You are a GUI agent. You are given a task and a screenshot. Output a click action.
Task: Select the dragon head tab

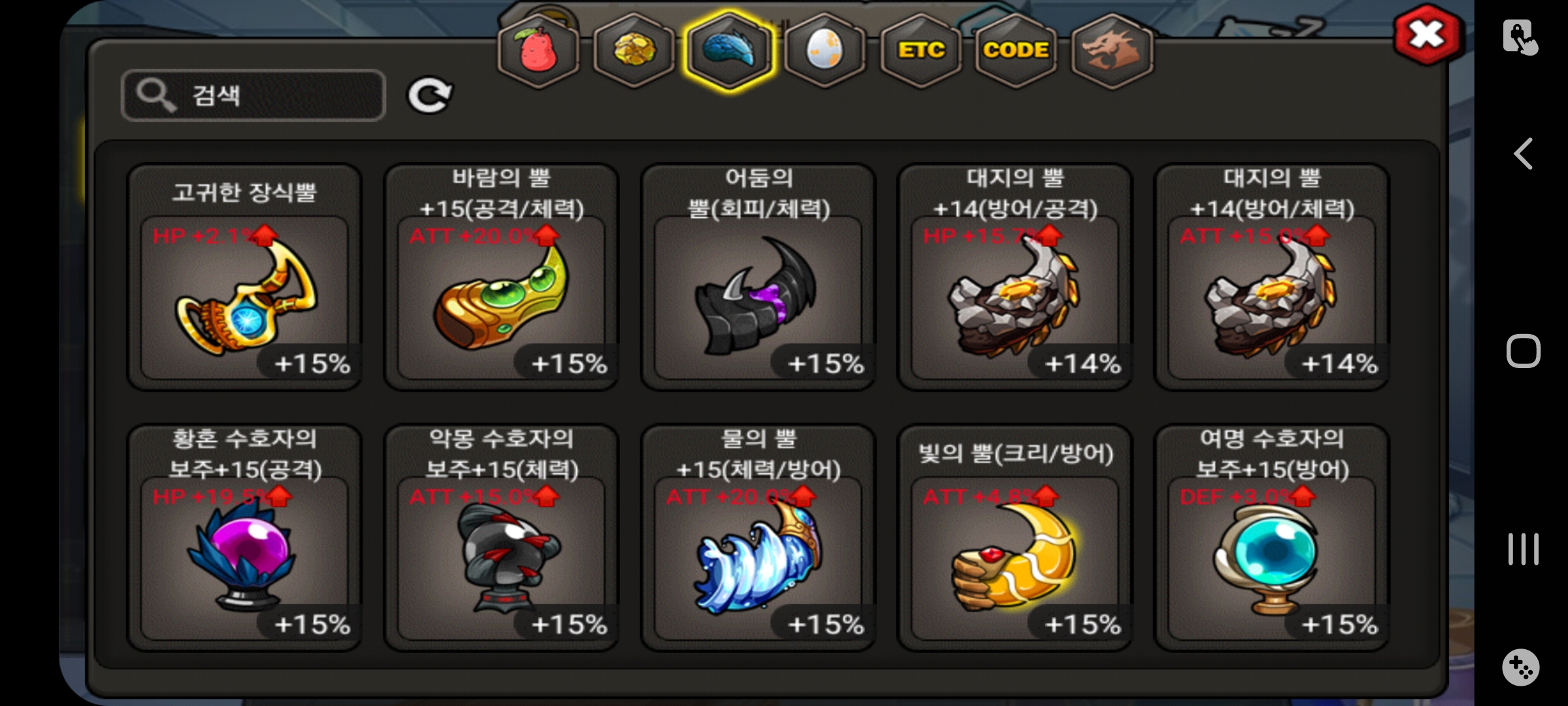pyautogui.click(x=1112, y=50)
